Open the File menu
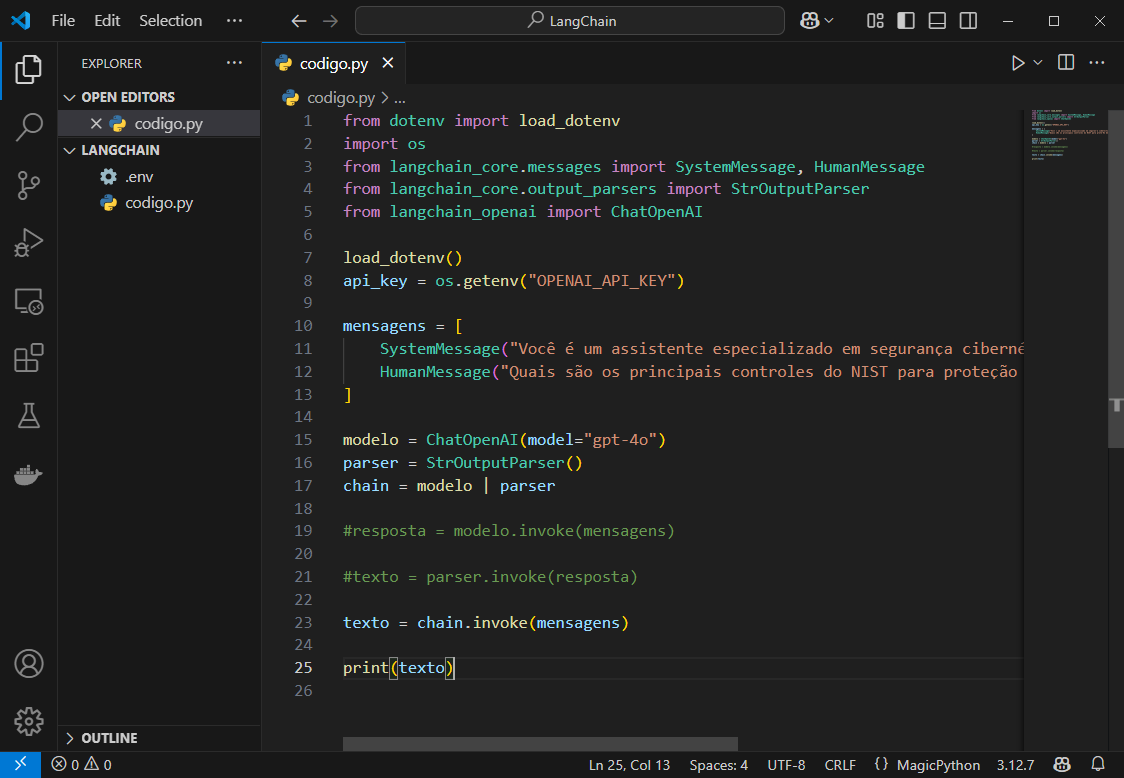 click(x=63, y=21)
